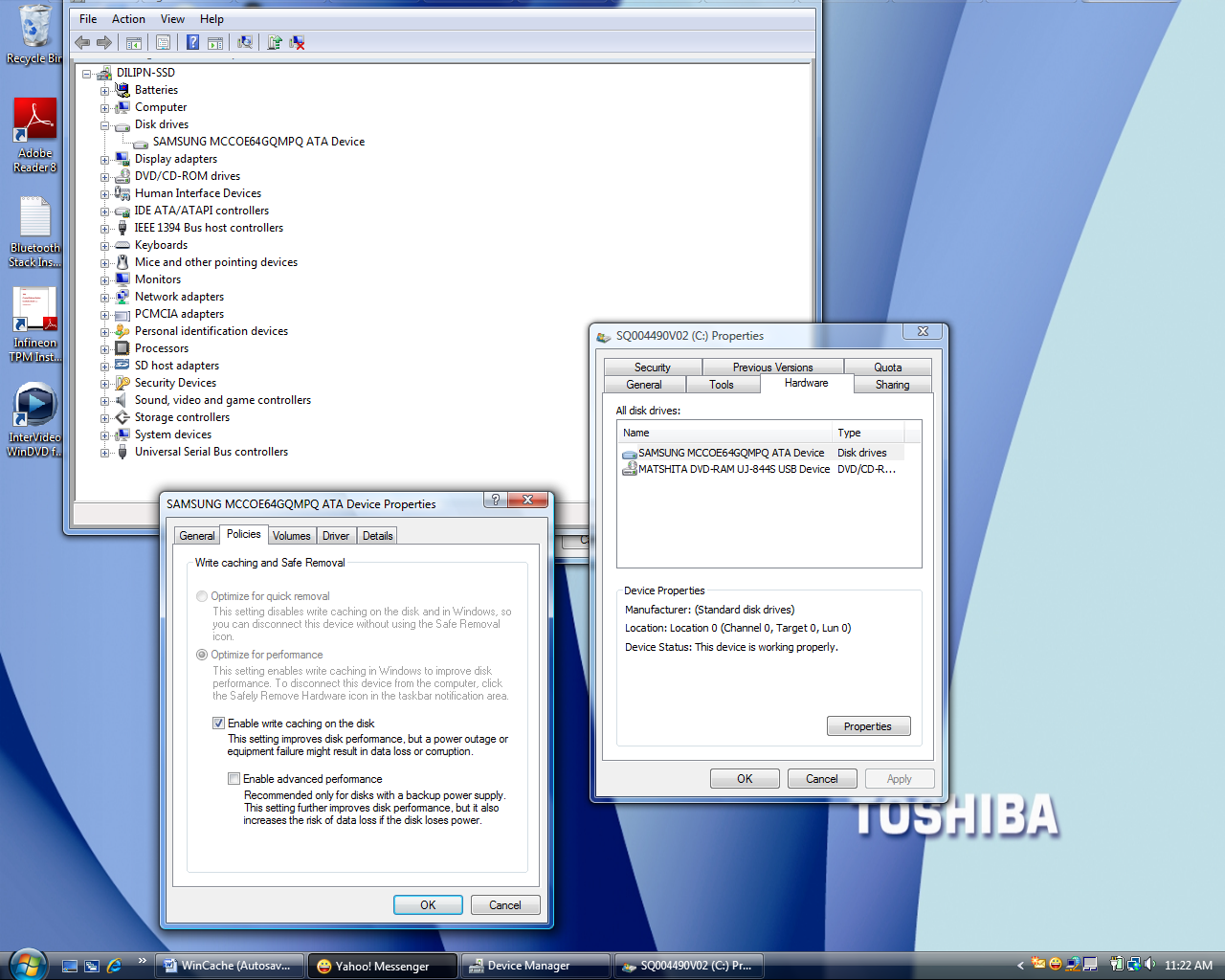Click the Properties button in Hardware tab

click(x=868, y=726)
